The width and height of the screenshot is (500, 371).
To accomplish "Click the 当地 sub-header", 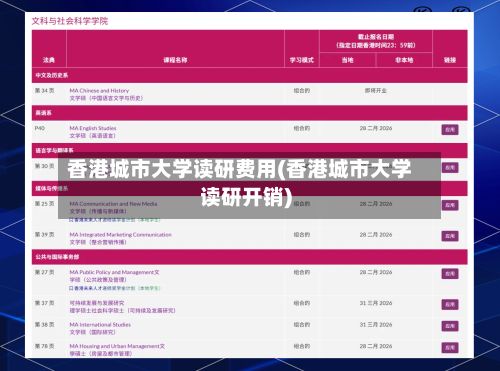I will [x=347, y=60].
